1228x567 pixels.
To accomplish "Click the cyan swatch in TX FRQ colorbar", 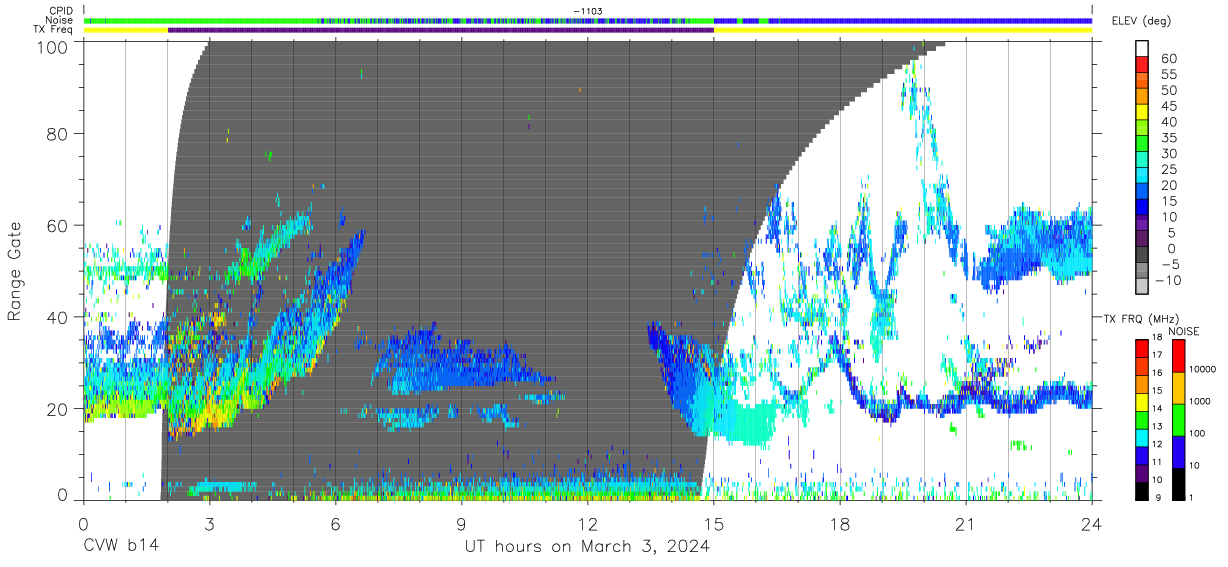I will tap(1141, 438).
